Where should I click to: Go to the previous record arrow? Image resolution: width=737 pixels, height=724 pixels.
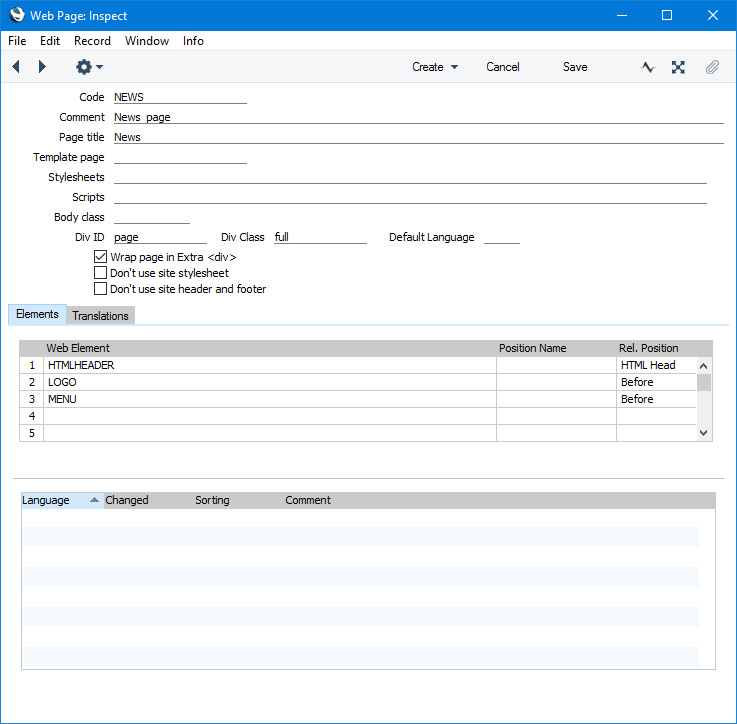click(16, 67)
